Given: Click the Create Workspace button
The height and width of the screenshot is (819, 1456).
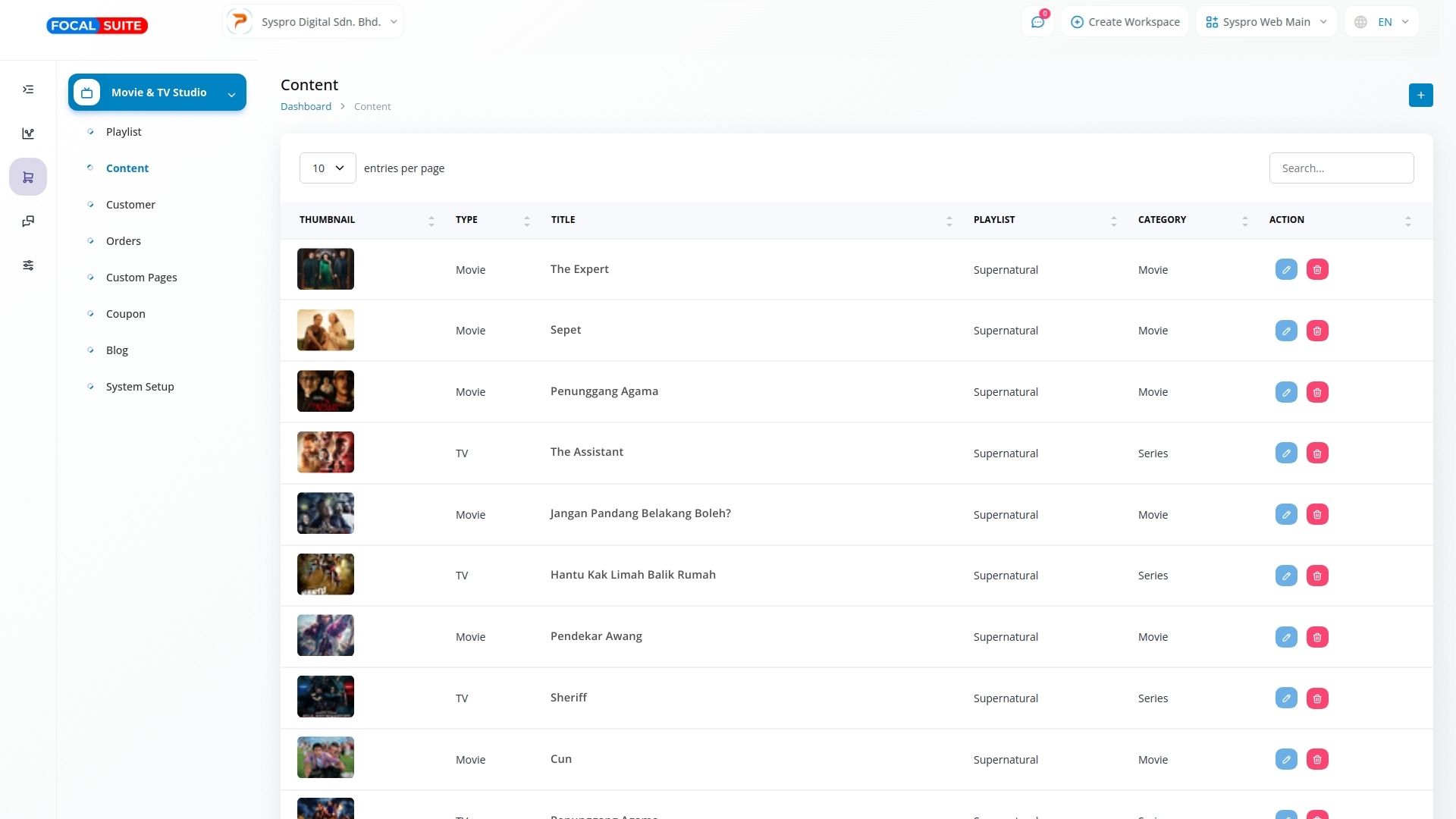Looking at the screenshot, I should (1125, 22).
